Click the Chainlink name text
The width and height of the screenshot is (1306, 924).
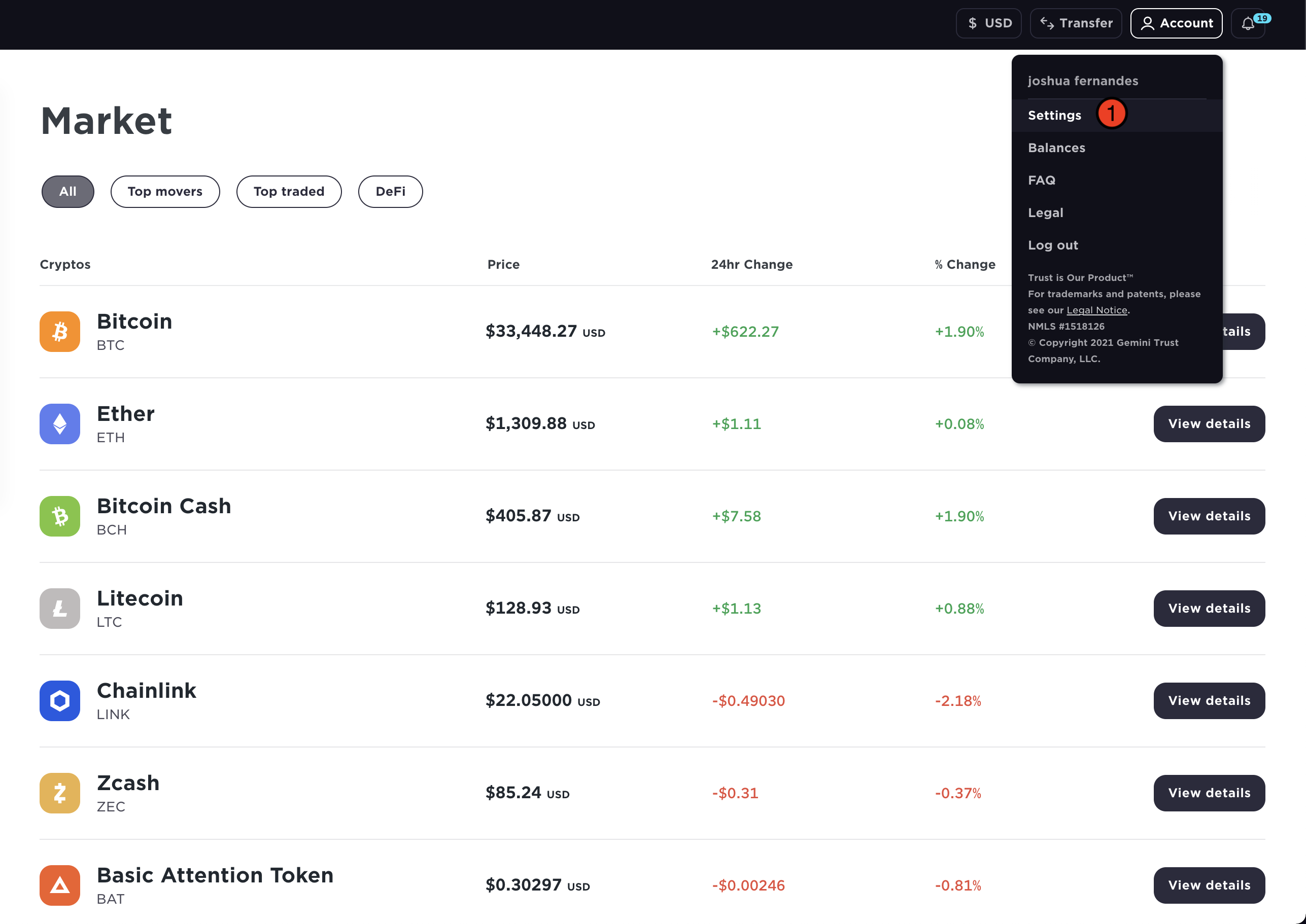click(x=146, y=690)
